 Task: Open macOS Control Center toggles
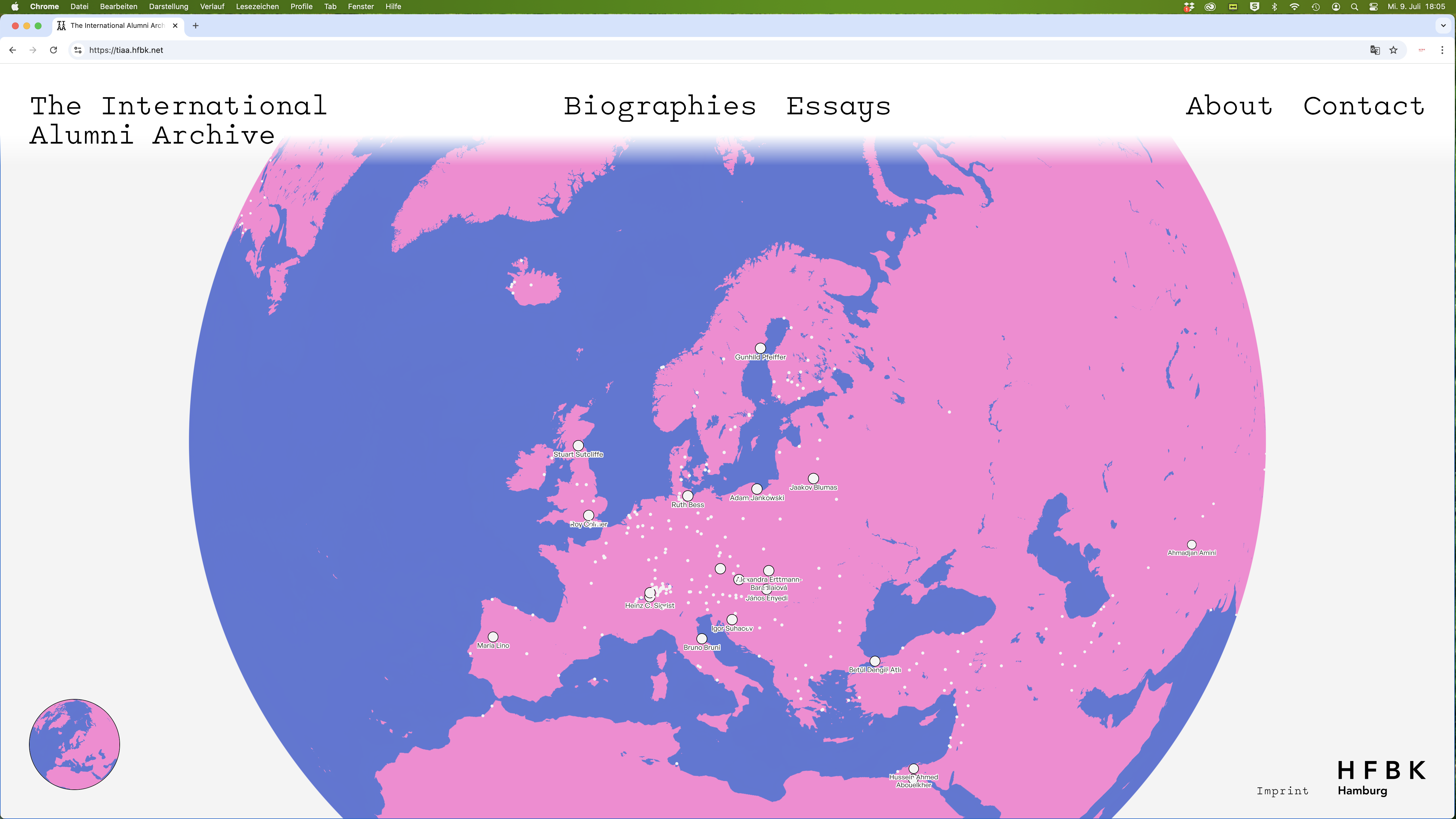coord(1373,7)
